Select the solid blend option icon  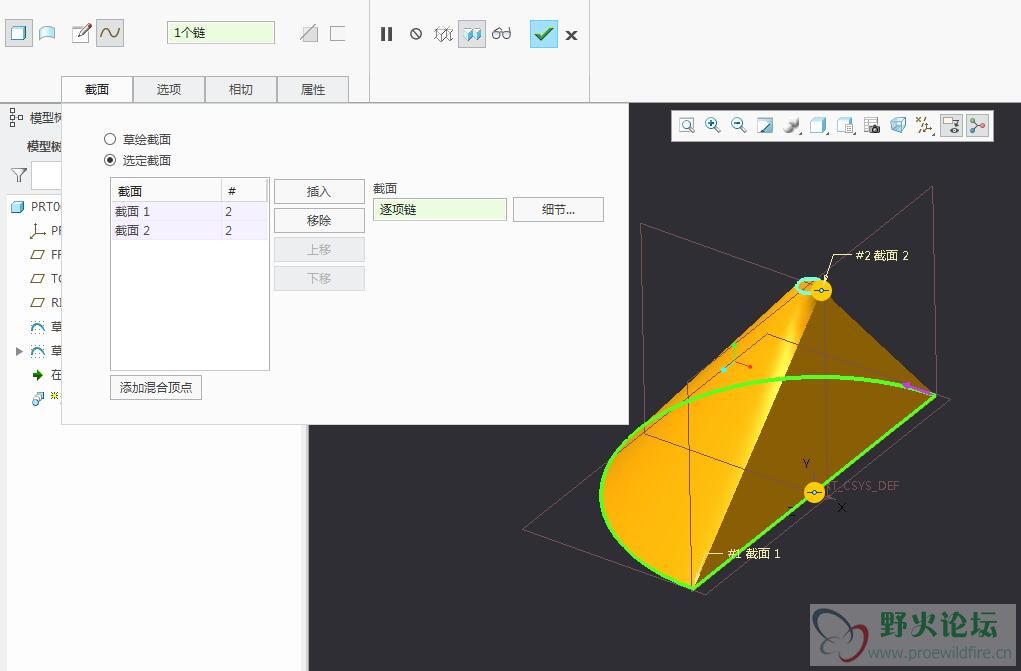point(18,33)
